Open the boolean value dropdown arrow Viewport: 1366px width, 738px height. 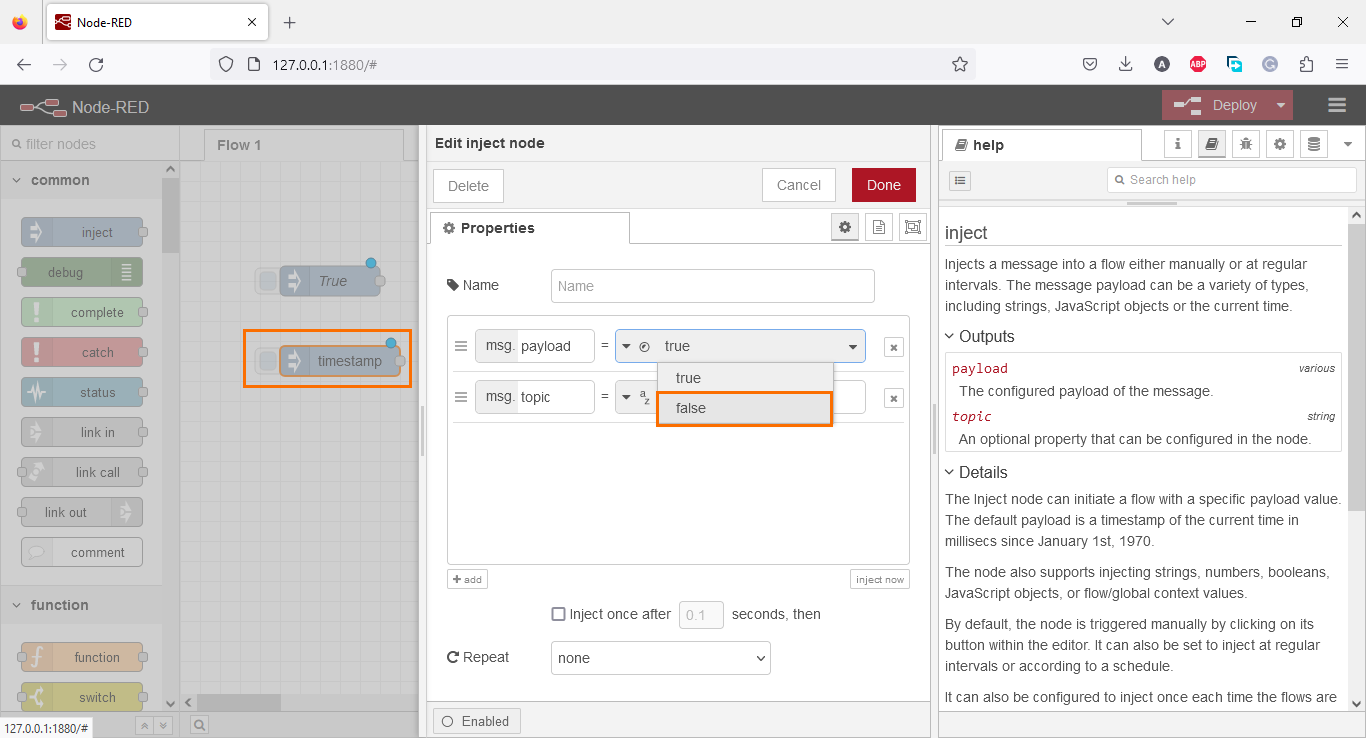tap(854, 347)
